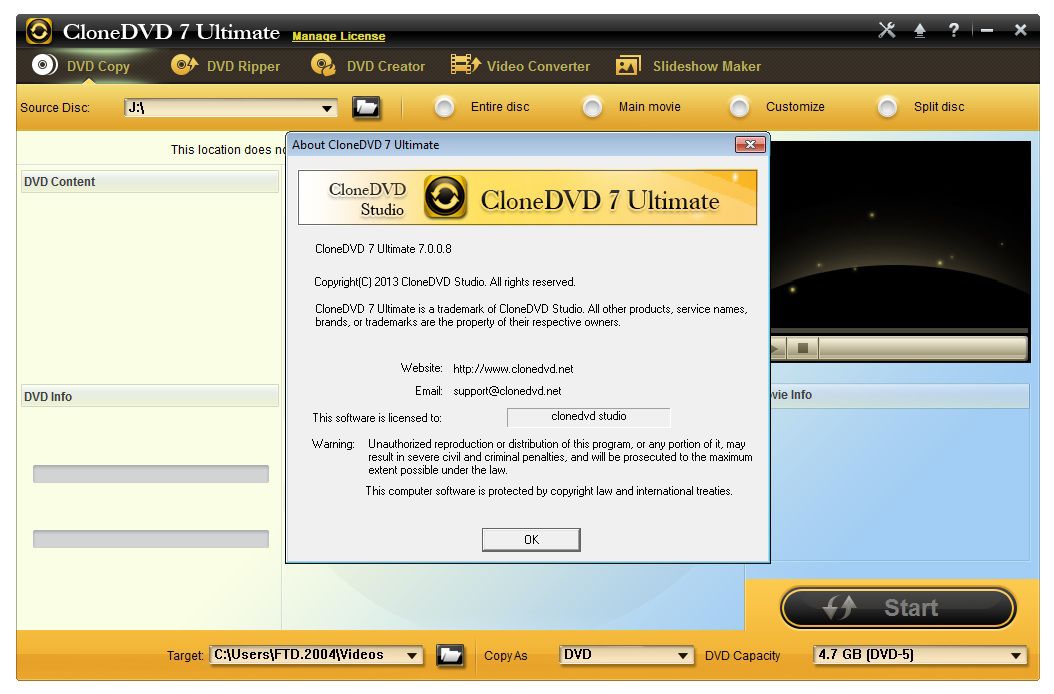Click the DVD Info panel header
This screenshot has height=694, width=1054.
point(149,396)
